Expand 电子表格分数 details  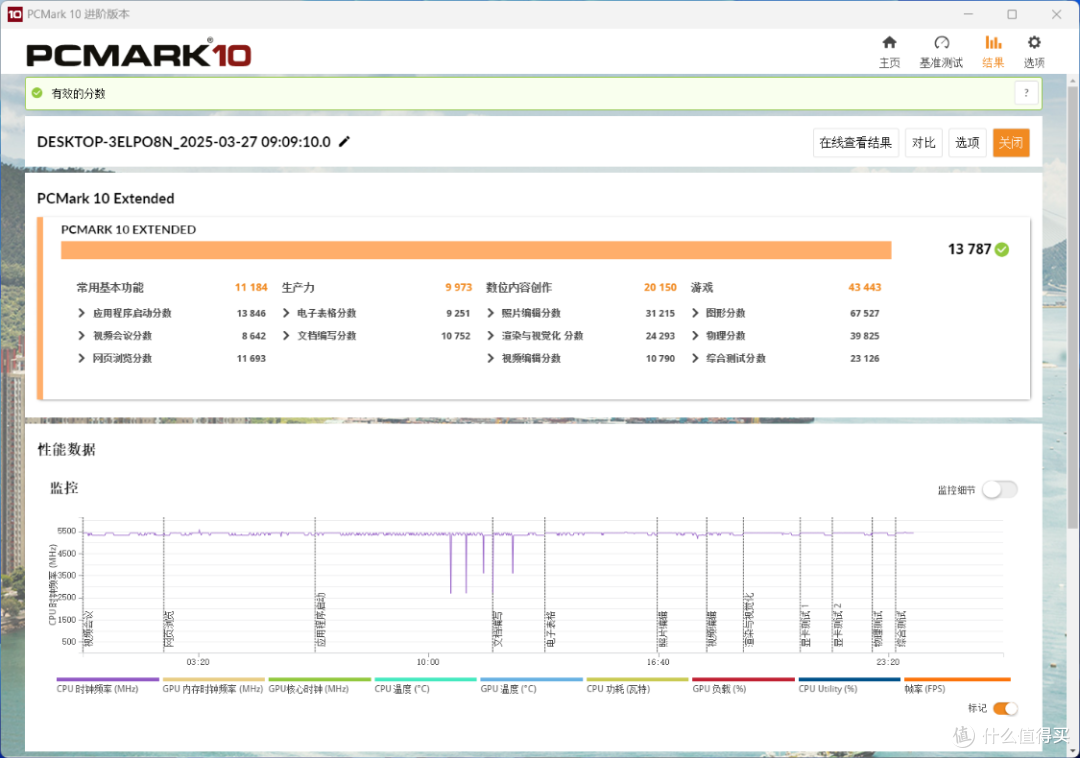click(x=286, y=313)
